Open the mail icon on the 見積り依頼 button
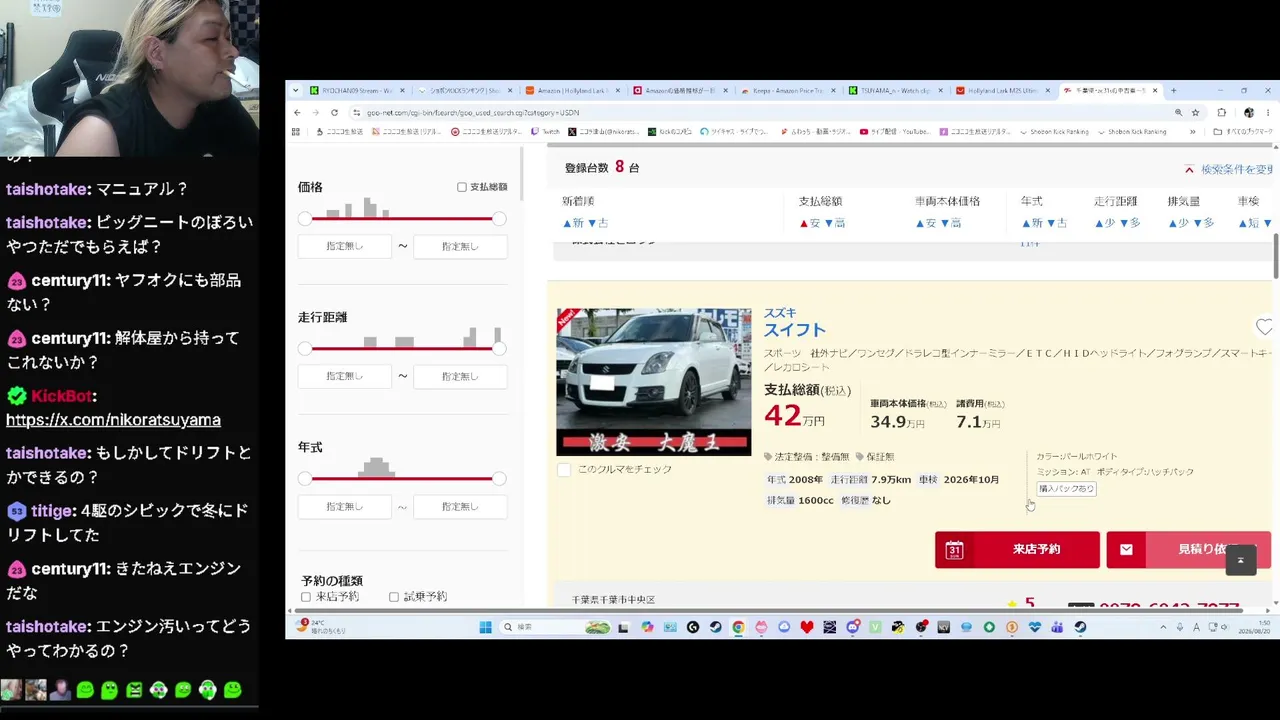 [1126, 549]
